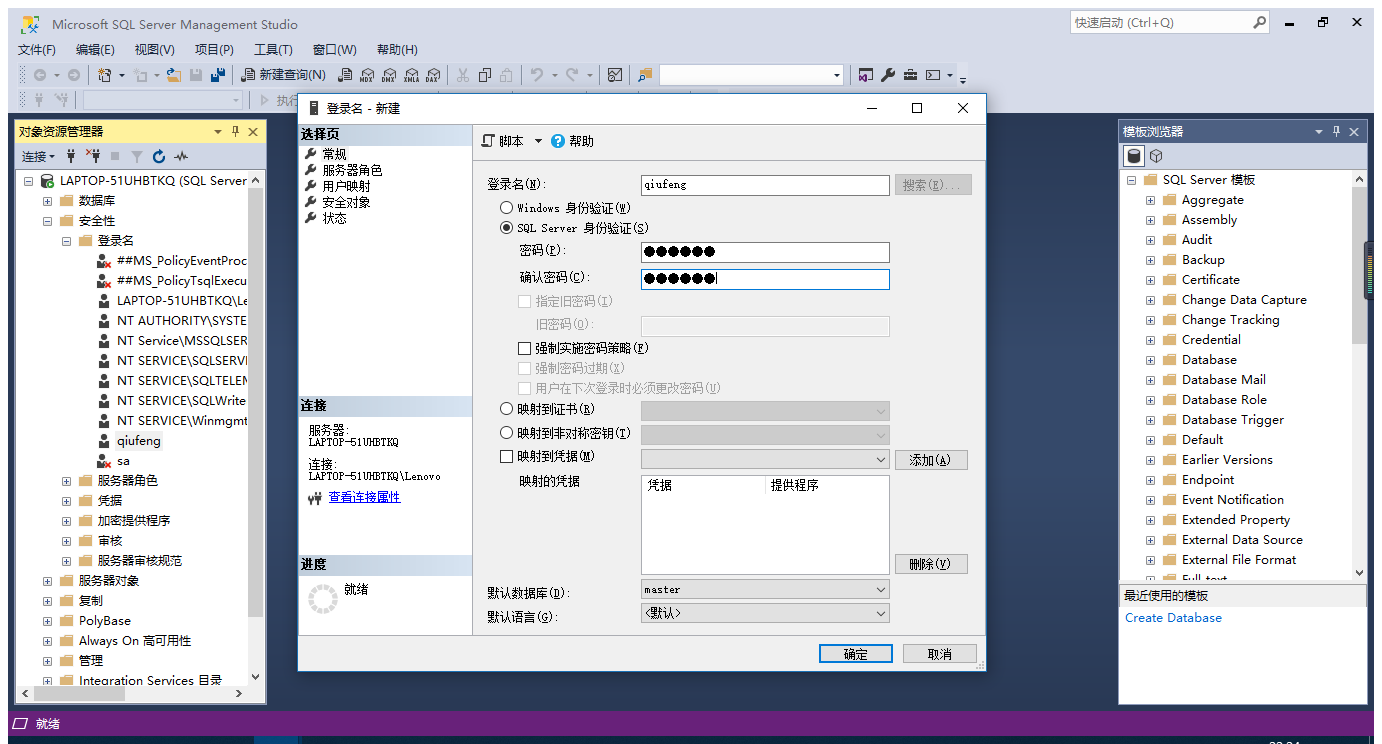Image resolution: width=1382 pixels, height=744 pixels.
Task: Click the 确定 button in the dialog
Action: click(855, 653)
